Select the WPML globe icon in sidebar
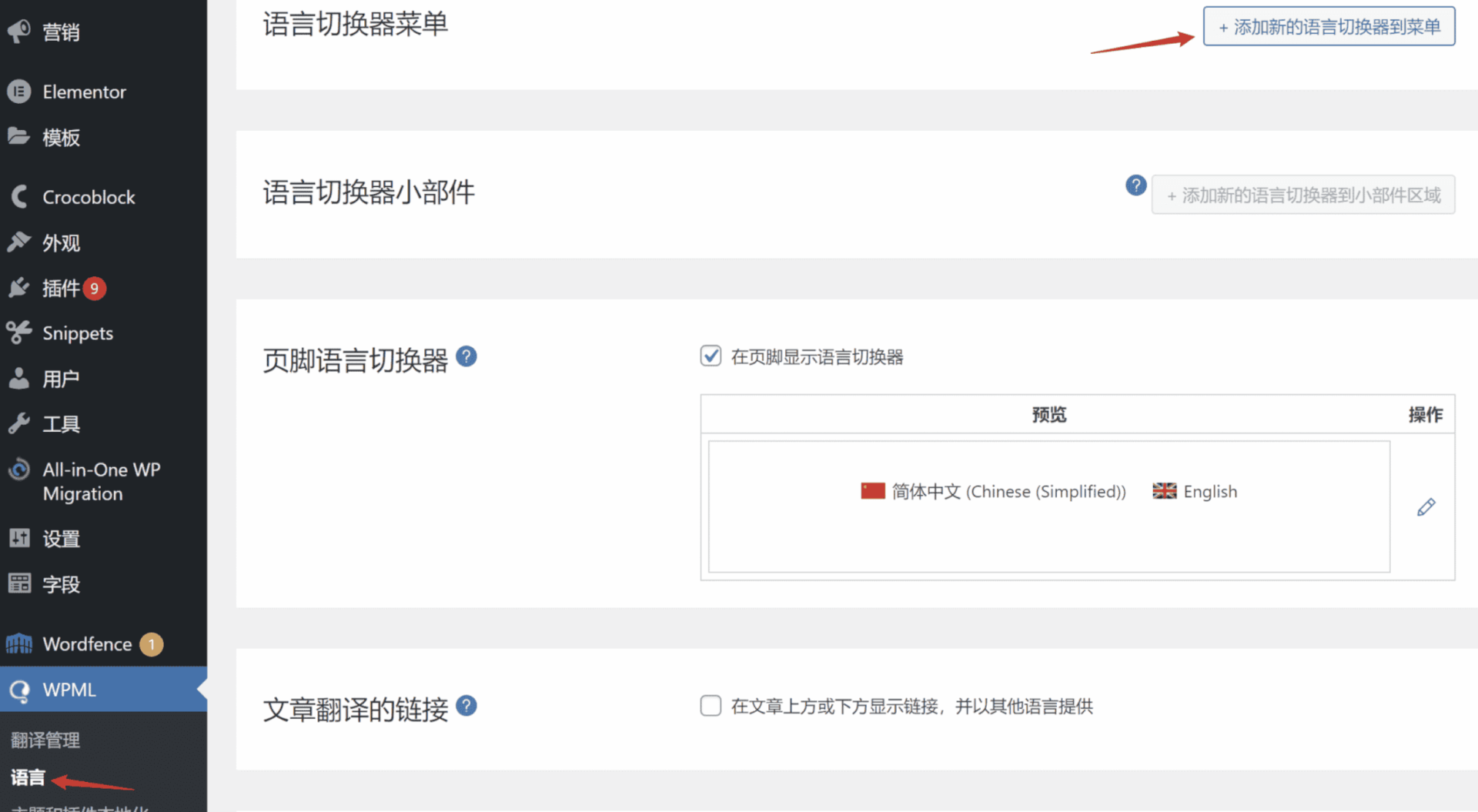Screen dimensions: 1478x812 click(20, 690)
